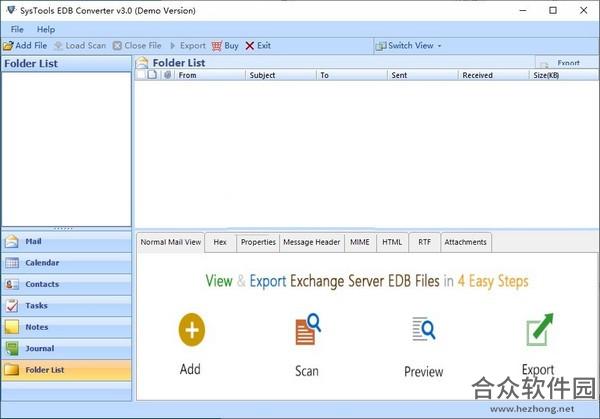Sort by the Sent column header

[x=423, y=75]
